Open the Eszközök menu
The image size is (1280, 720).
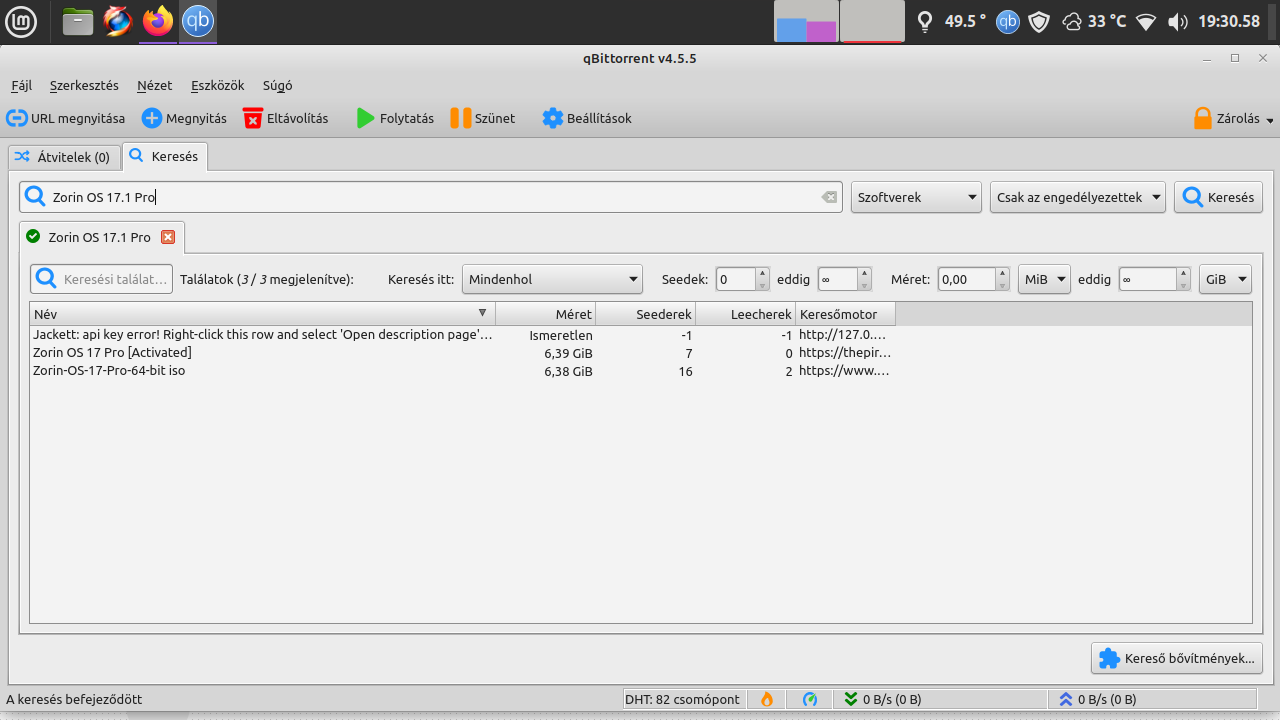[217, 86]
